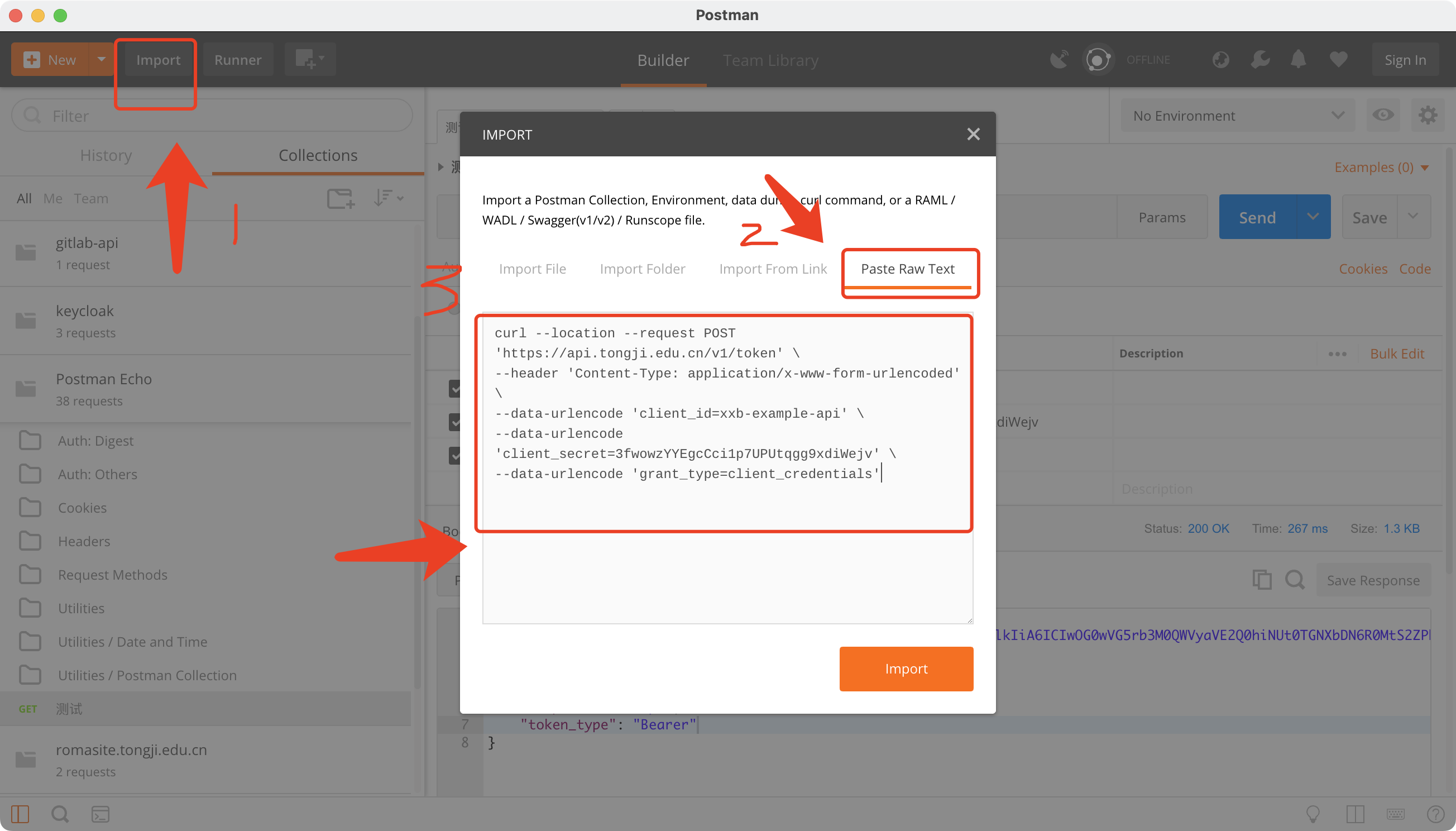Click the environment quick look eye icon

[x=1383, y=116]
